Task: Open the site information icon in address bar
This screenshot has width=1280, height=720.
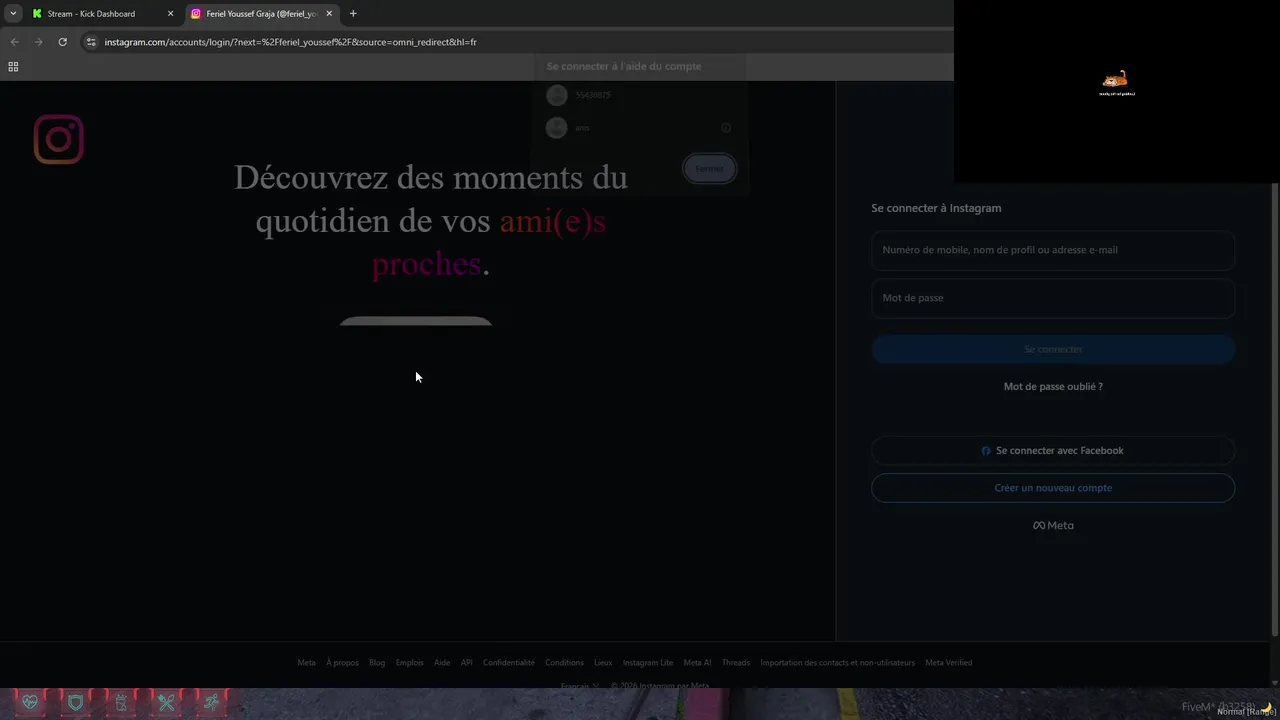Action: click(x=91, y=42)
